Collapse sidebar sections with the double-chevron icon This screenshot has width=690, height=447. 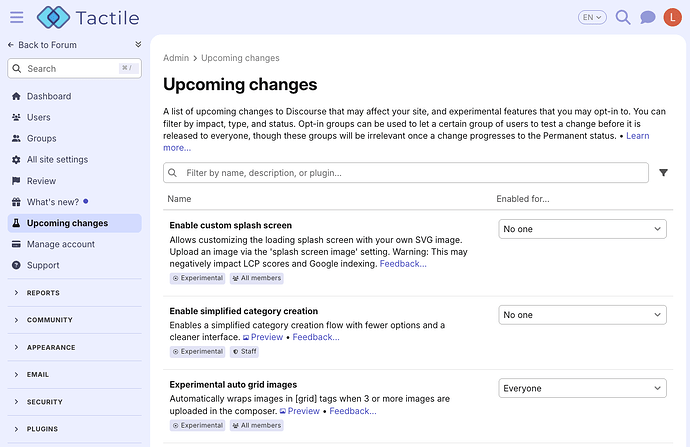click(x=138, y=44)
